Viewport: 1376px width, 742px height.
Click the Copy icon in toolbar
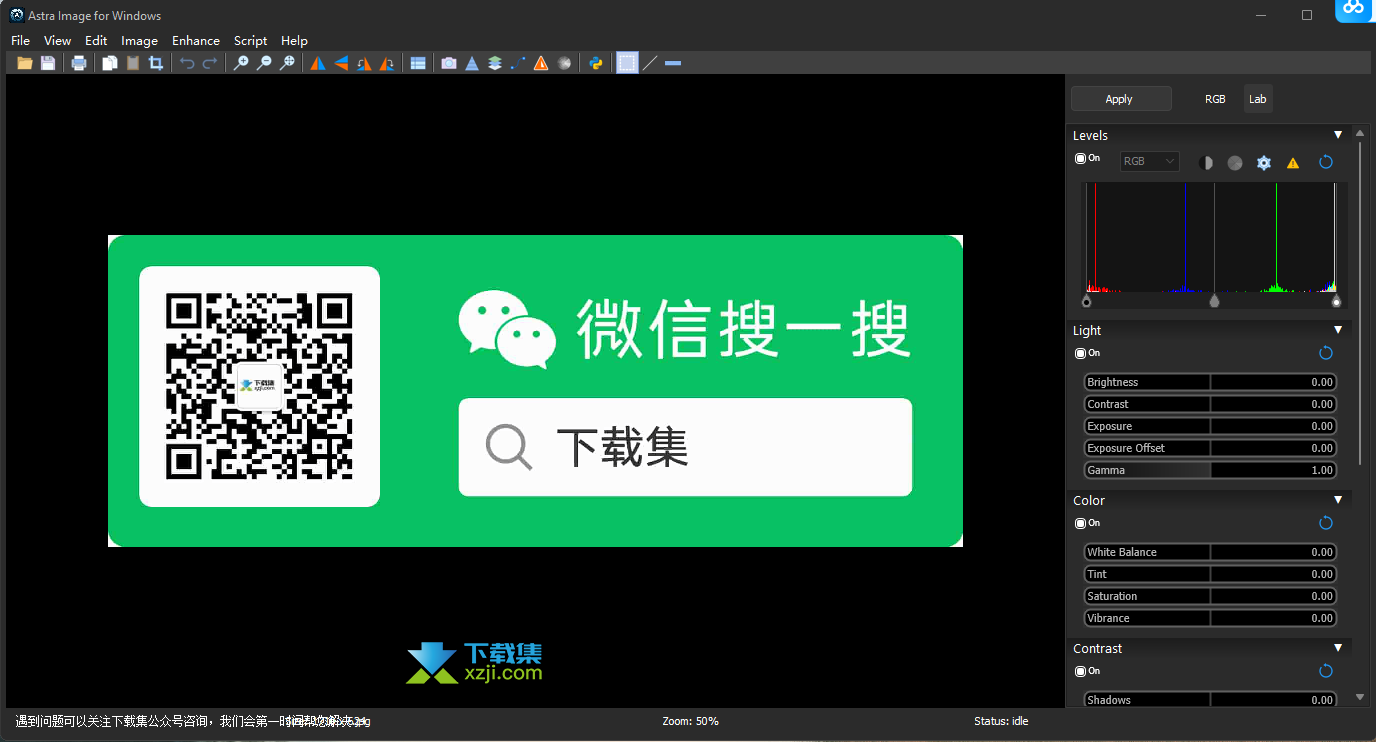click(x=110, y=63)
